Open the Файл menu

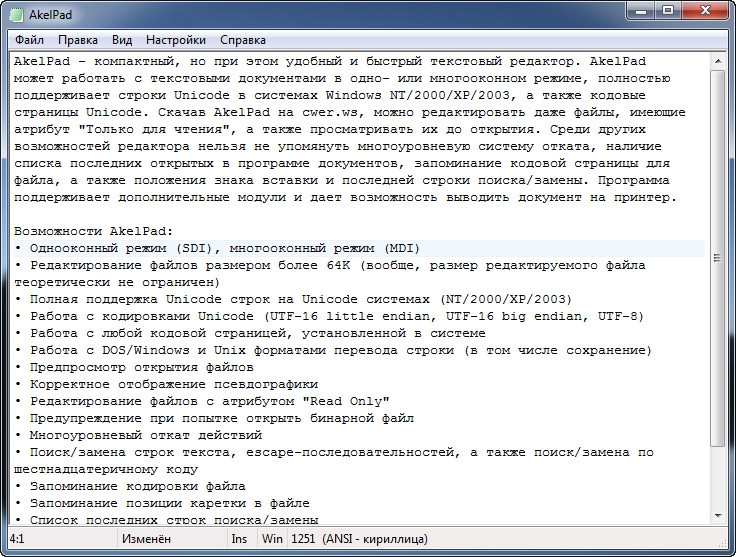(x=30, y=40)
